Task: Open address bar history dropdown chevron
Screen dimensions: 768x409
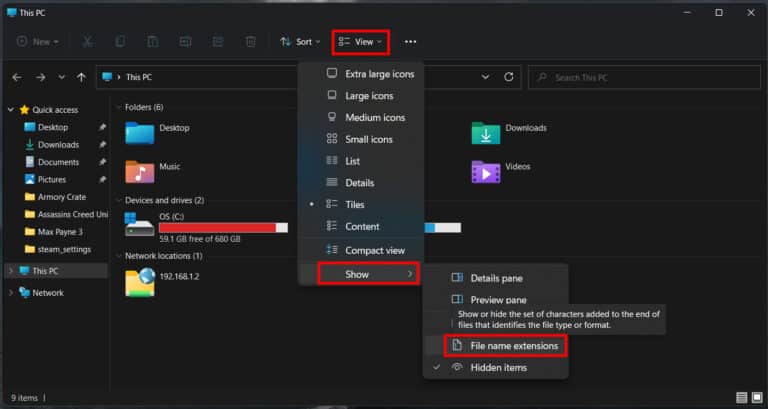Action: [485, 77]
